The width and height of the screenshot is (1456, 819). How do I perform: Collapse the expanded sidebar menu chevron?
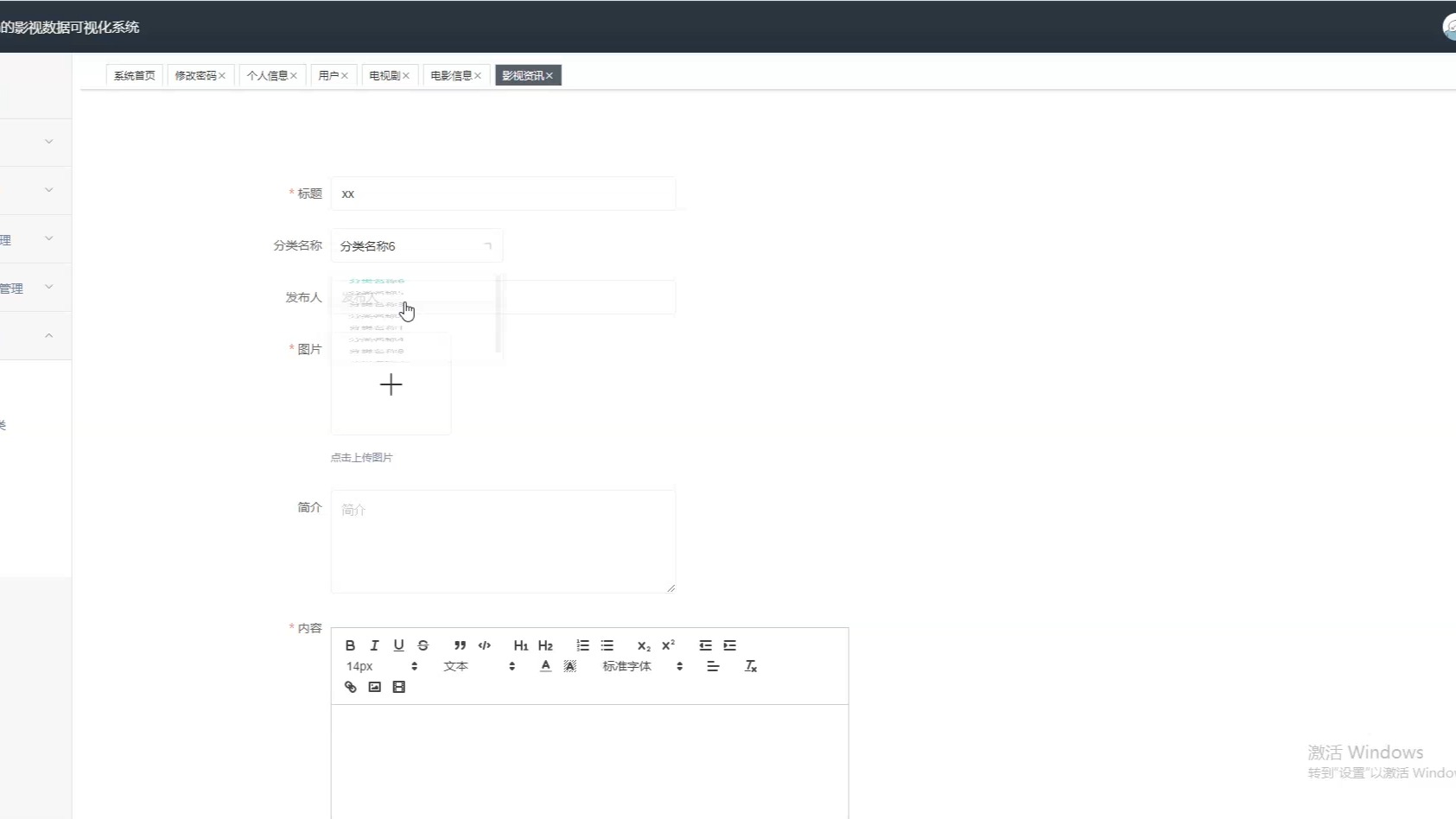[49, 335]
